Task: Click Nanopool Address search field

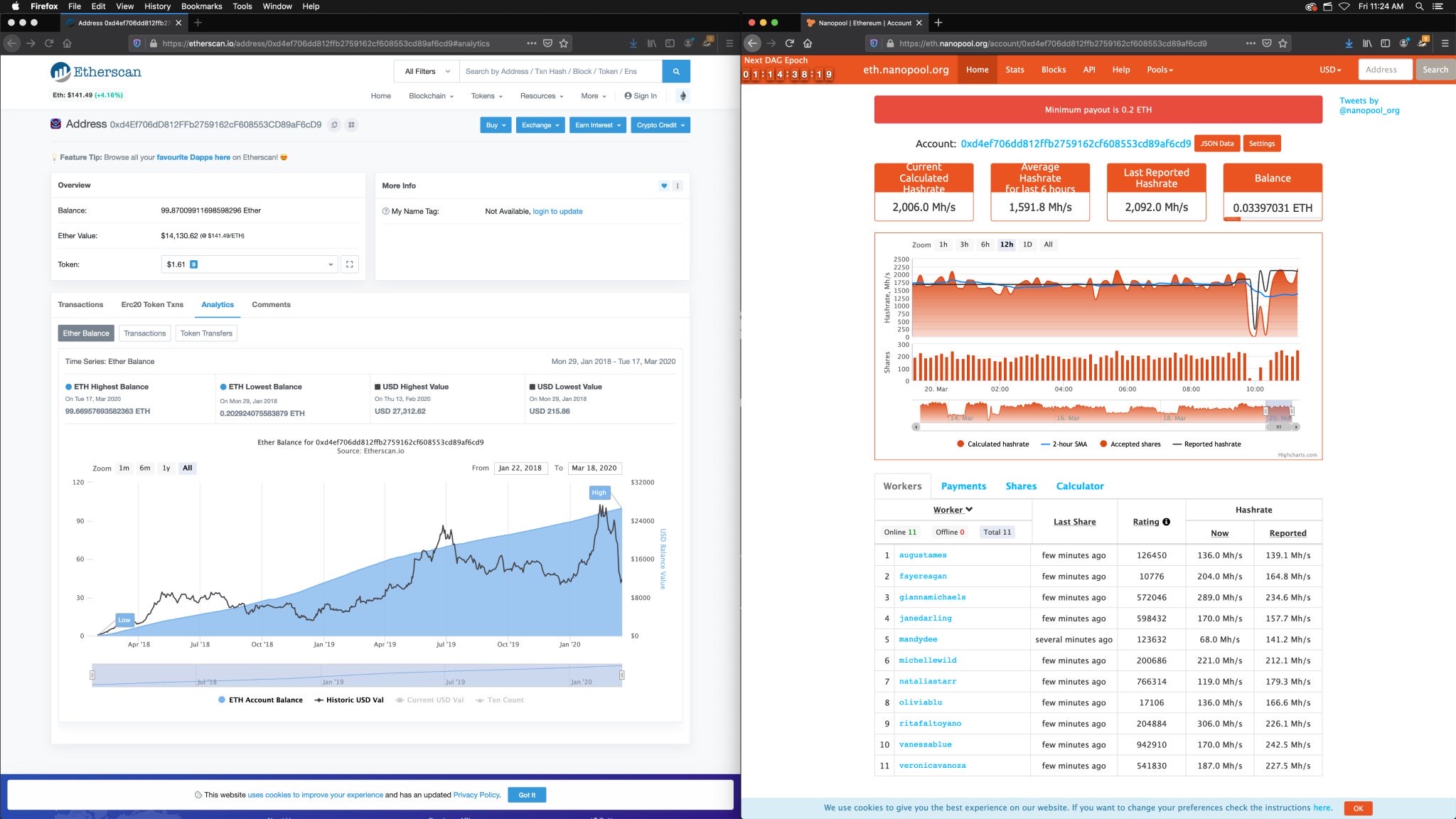Action: 1386,70
